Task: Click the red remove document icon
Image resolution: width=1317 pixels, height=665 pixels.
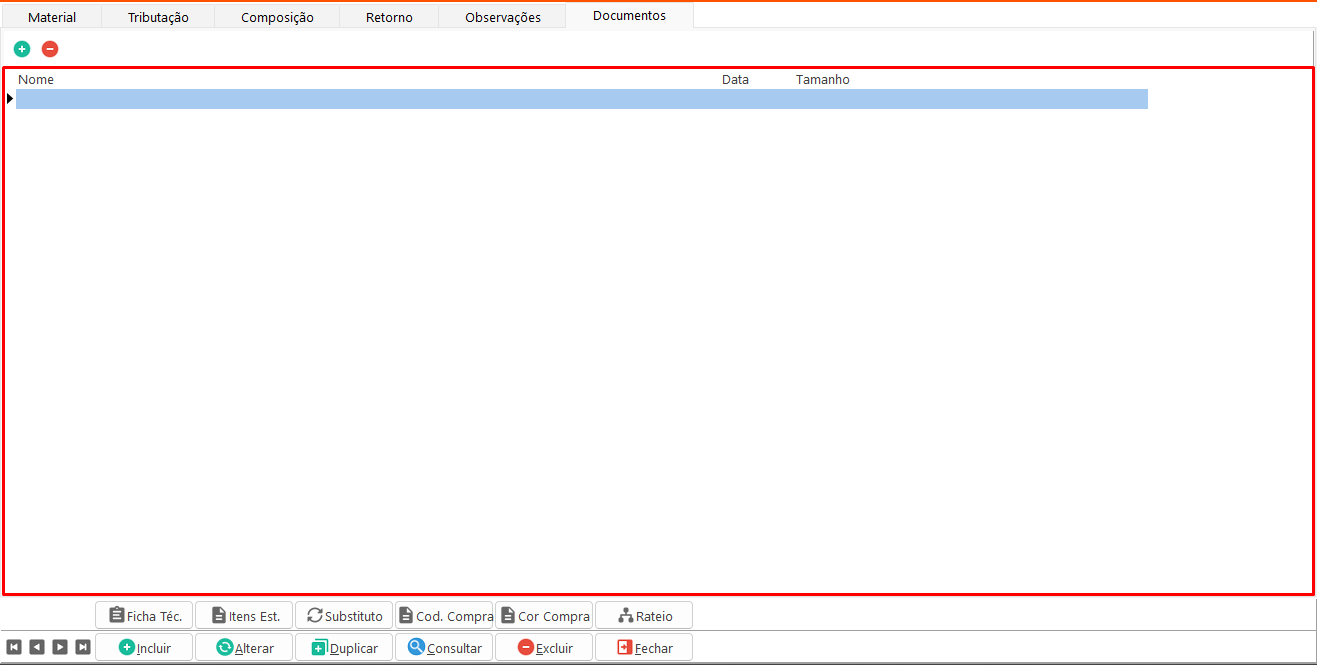Action: pyautogui.click(x=50, y=49)
